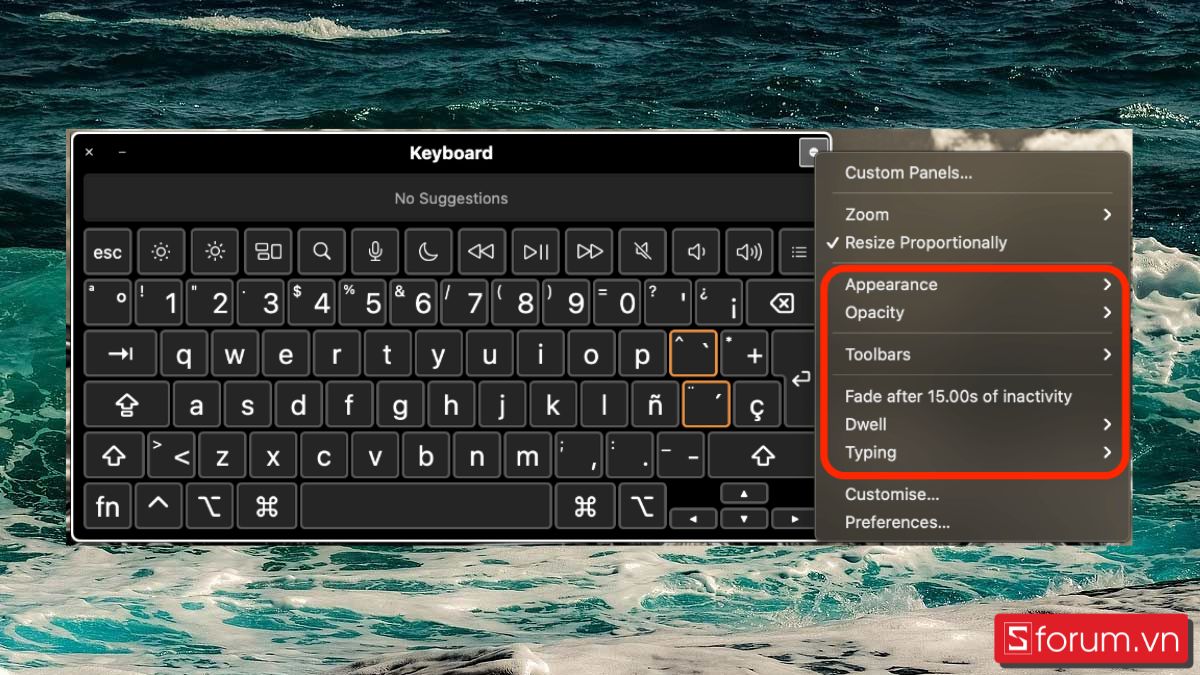The width and height of the screenshot is (1200, 675).
Task: Open Preferences… from the menu
Action: (x=972, y=523)
